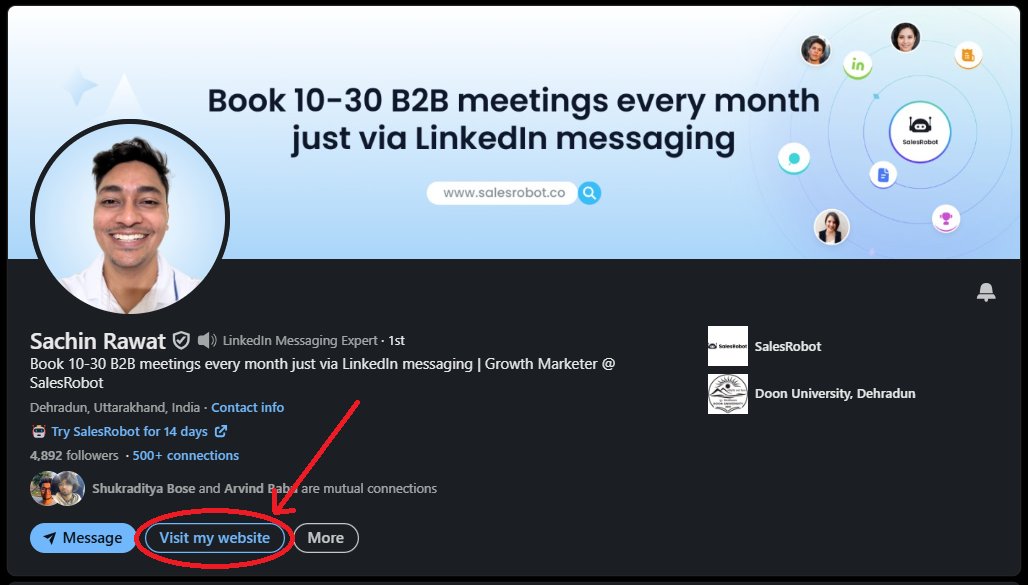This screenshot has height=585, width=1028.
Task: Open notifications via the bell icon
Action: [986, 291]
